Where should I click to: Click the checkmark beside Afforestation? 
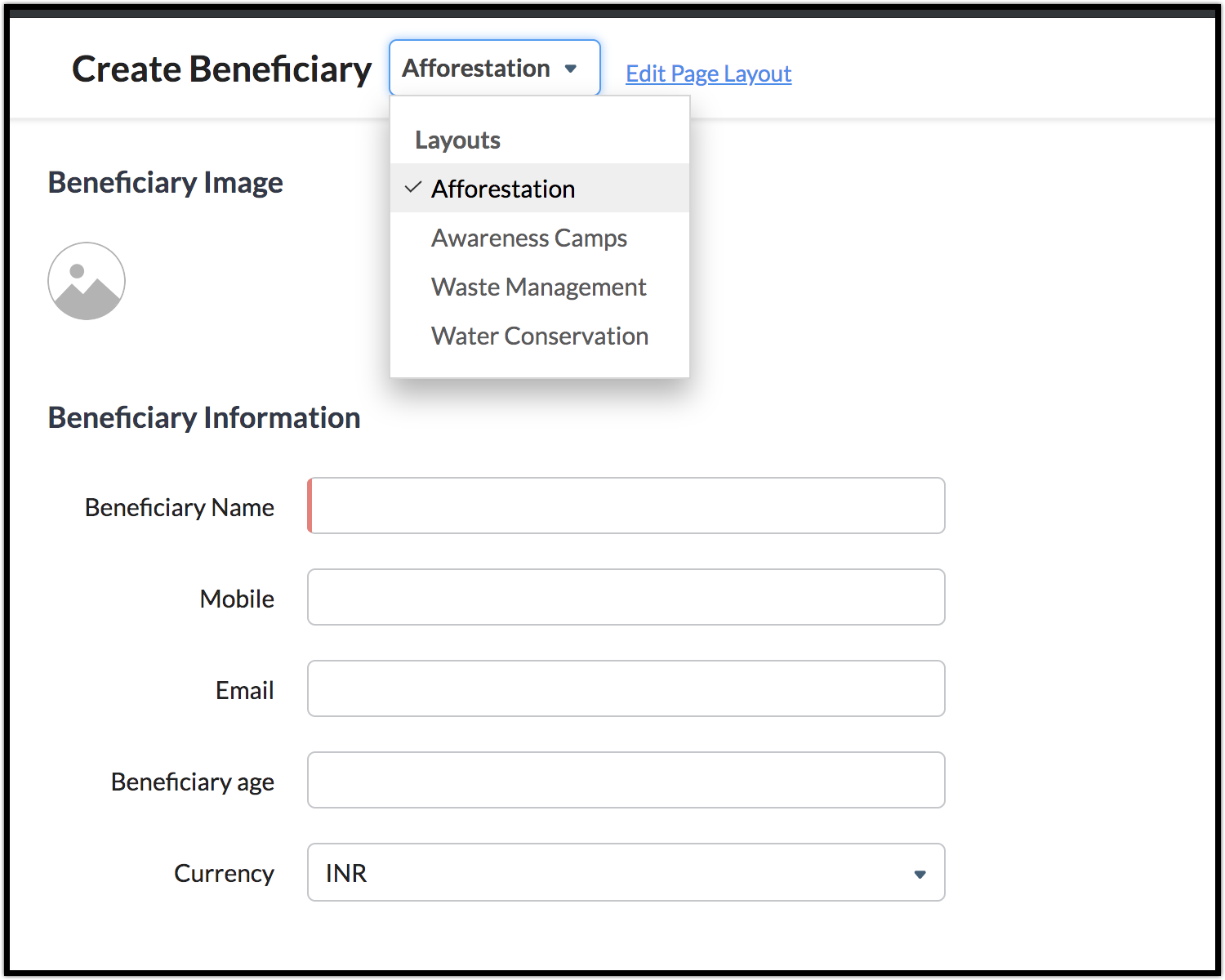[x=413, y=188]
